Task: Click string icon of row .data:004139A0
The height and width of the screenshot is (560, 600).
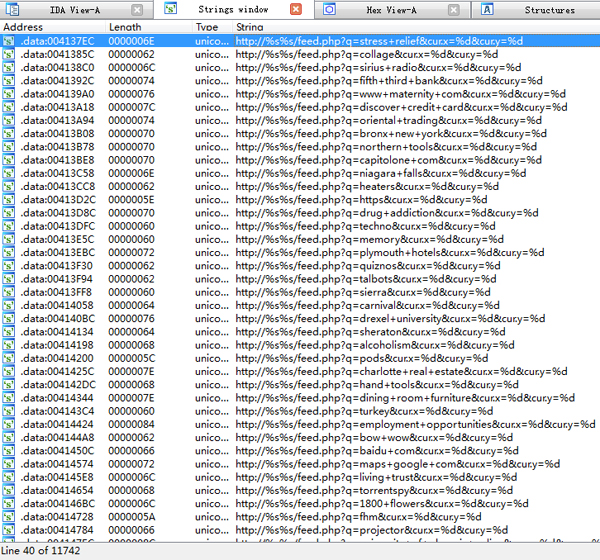Action: pos(9,94)
